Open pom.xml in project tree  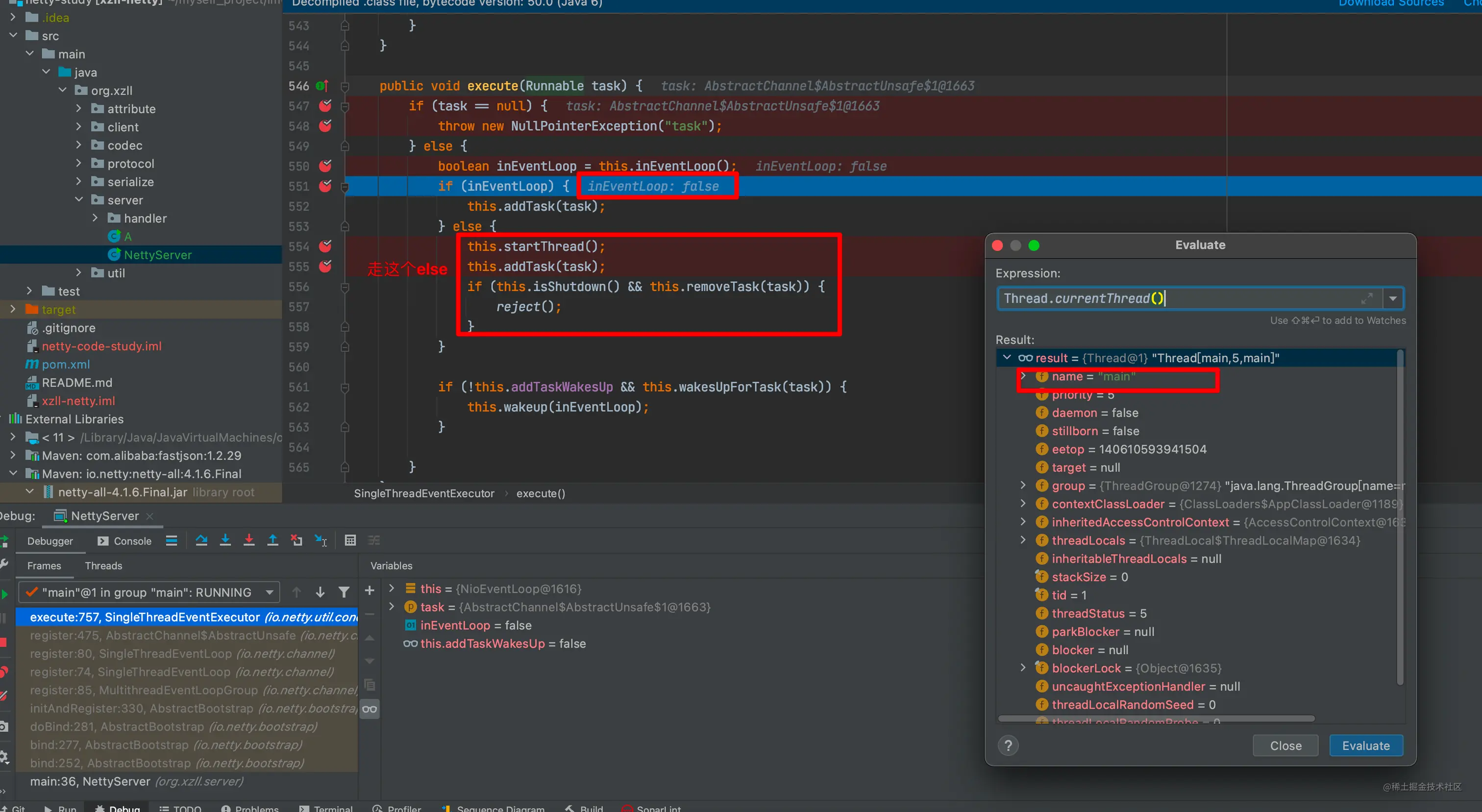click(66, 364)
